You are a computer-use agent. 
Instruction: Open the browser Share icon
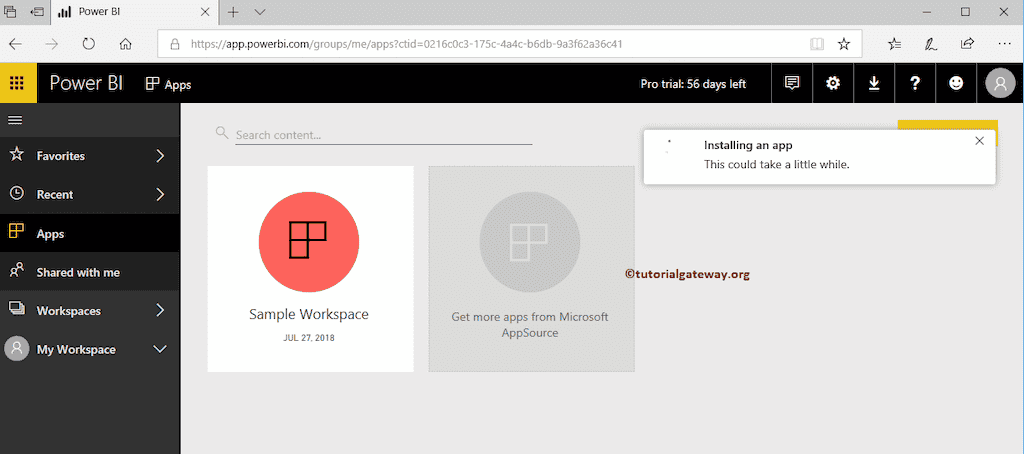967,44
